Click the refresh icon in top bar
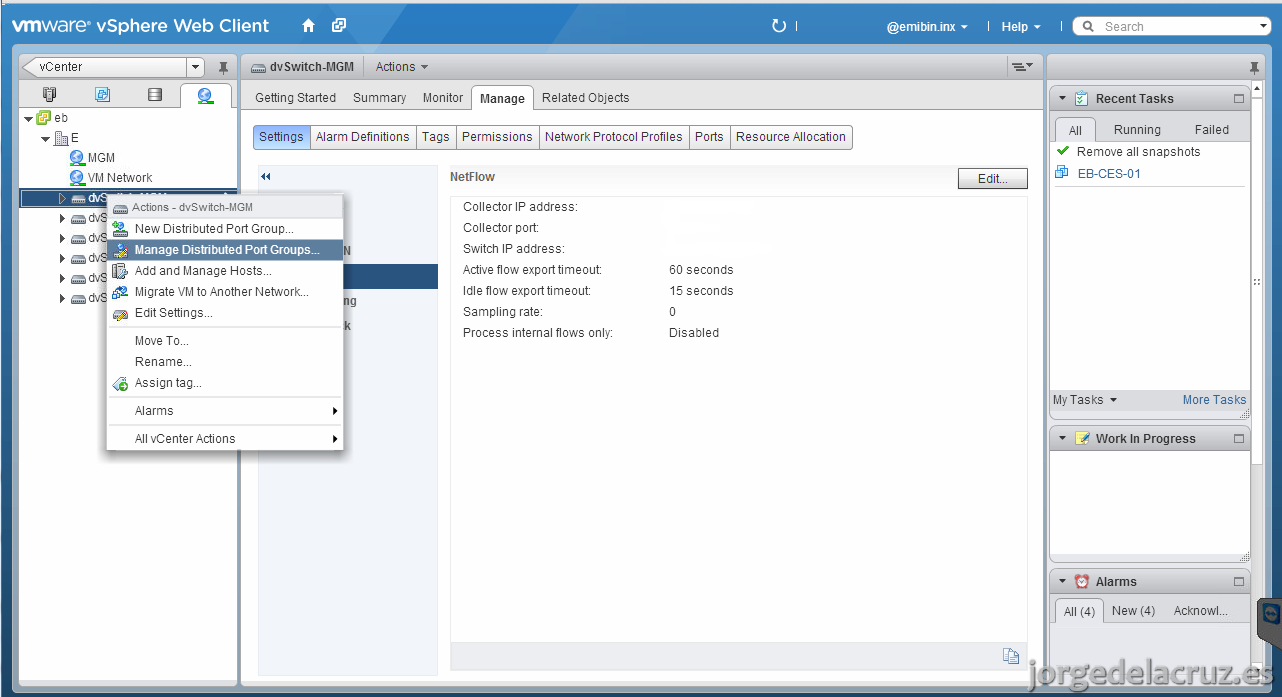The width and height of the screenshot is (1282, 697). click(779, 26)
